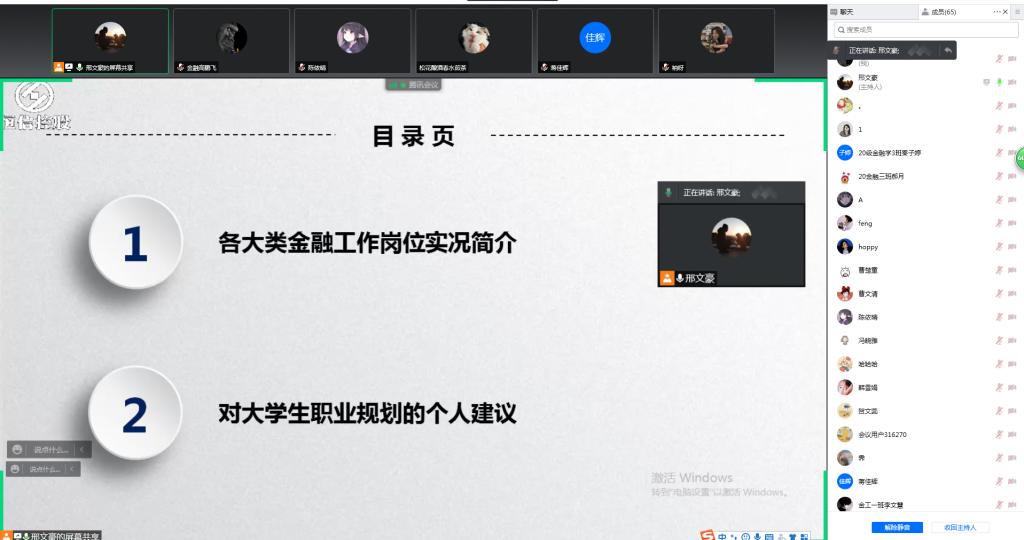The height and width of the screenshot is (540, 1024).
Task: Toggle camera for member 寿佳辉
Action: (x=1012, y=482)
